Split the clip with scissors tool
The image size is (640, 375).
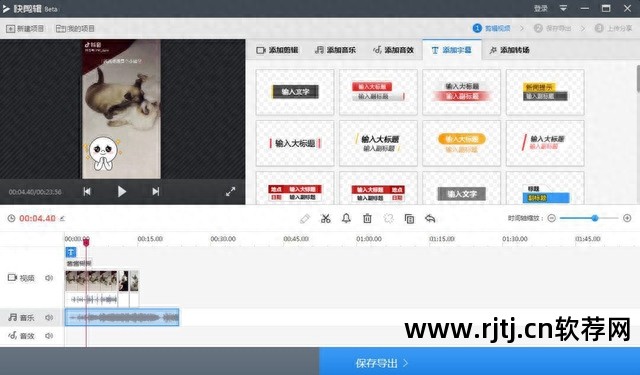[325, 219]
